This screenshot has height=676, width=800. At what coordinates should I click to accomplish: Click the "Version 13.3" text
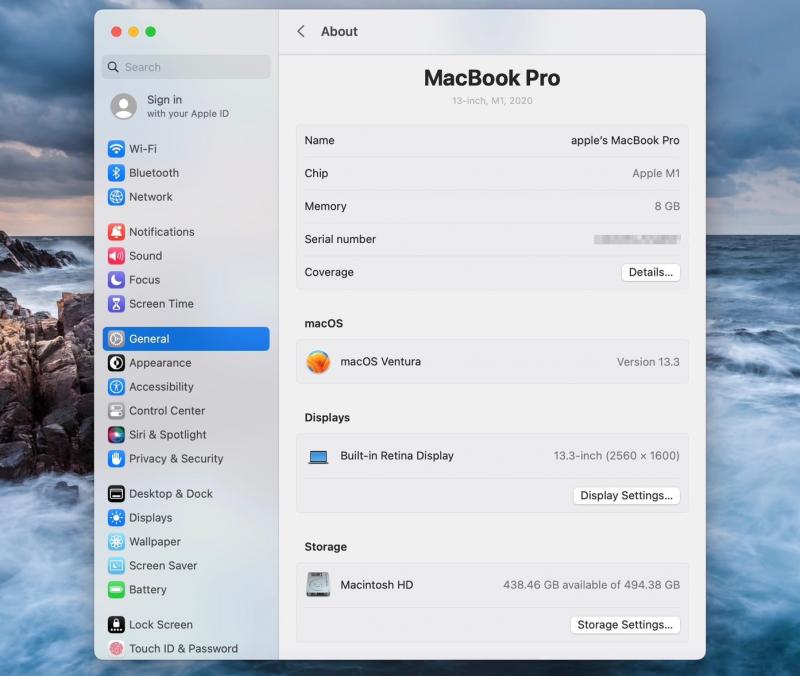pyautogui.click(x=648, y=362)
